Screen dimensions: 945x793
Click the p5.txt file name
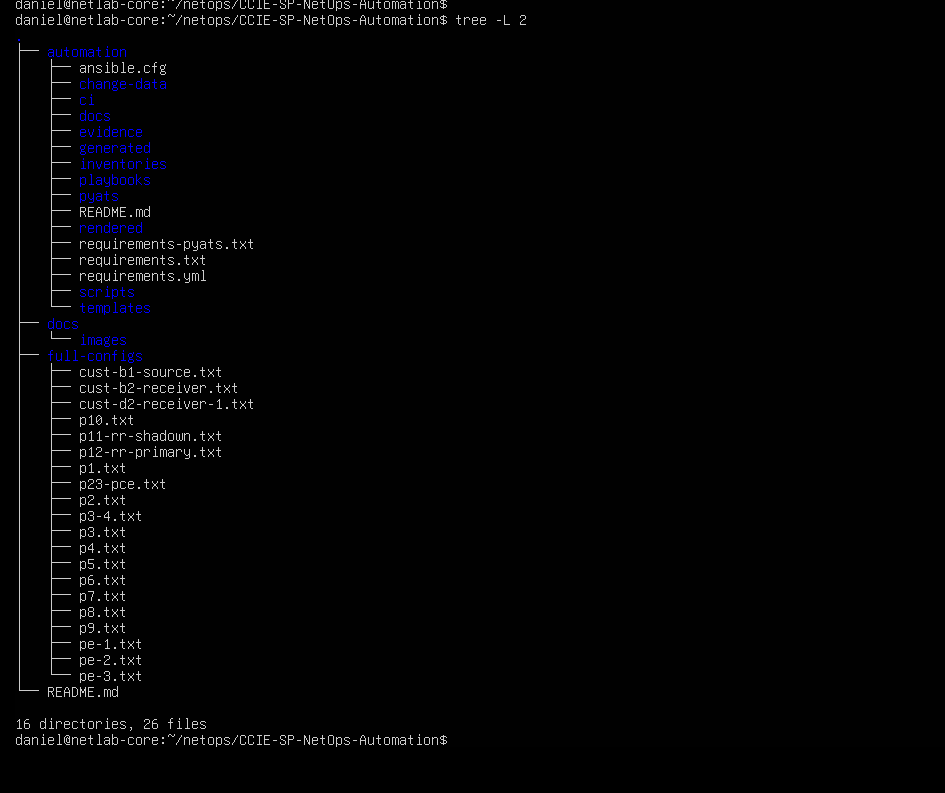pos(102,564)
